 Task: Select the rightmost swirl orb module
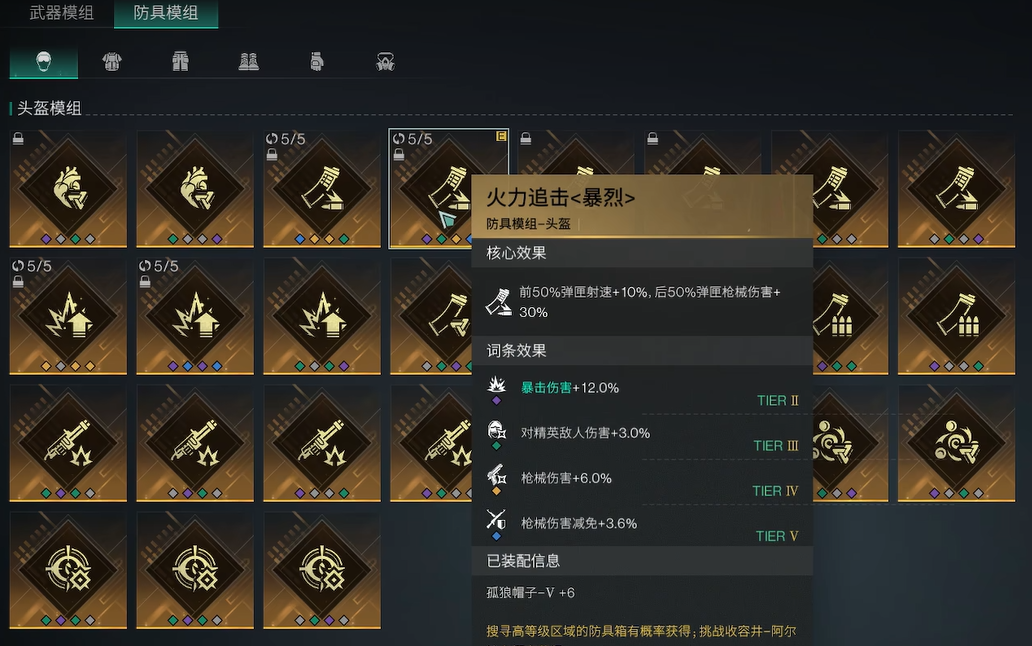click(956, 443)
